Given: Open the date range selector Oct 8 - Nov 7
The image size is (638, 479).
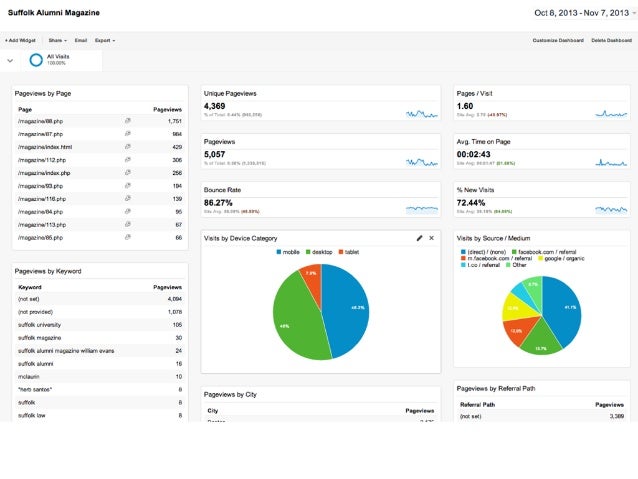Looking at the screenshot, I should point(584,13).
